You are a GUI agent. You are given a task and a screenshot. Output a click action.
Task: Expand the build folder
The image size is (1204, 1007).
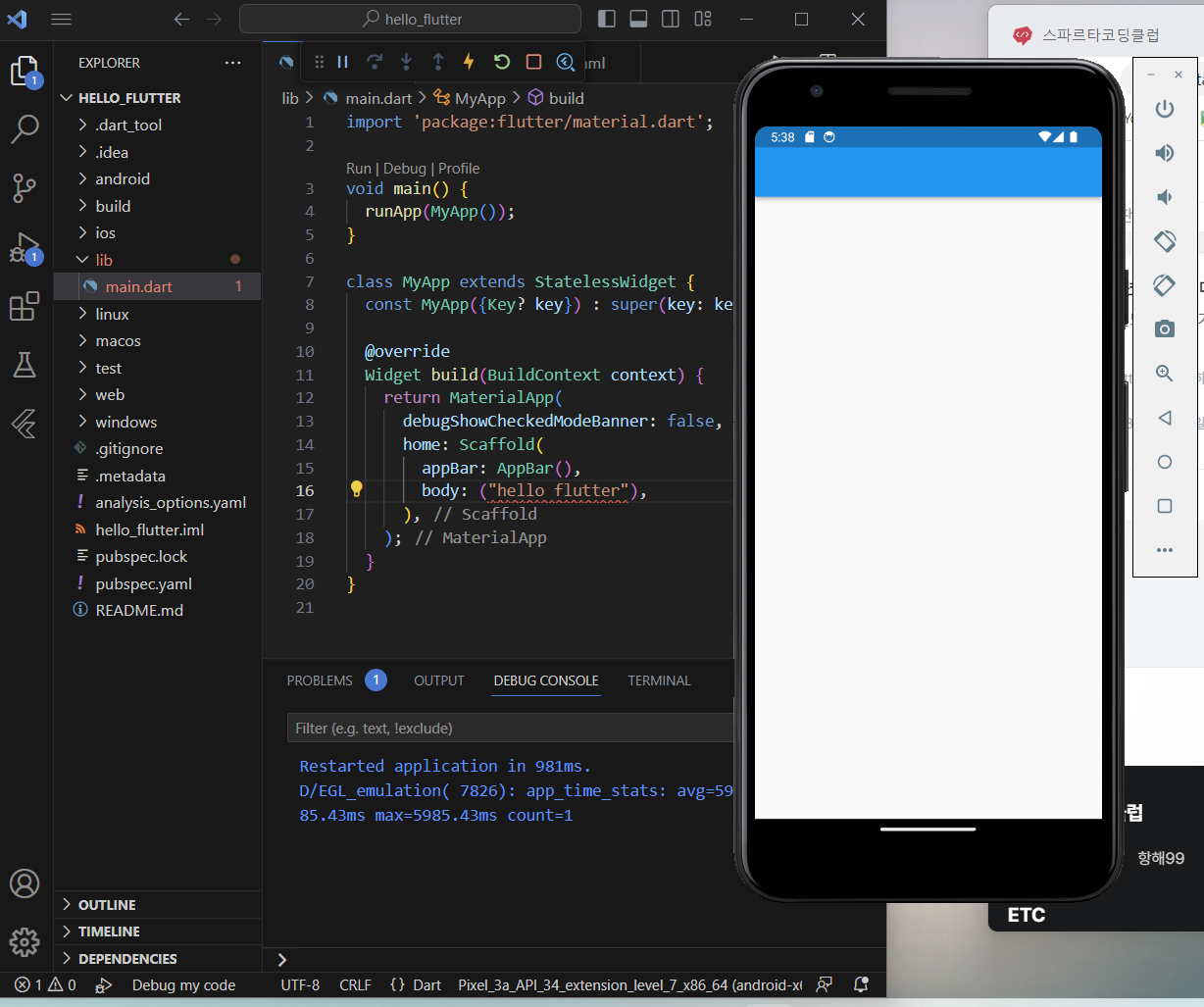(x=157, y=206)
